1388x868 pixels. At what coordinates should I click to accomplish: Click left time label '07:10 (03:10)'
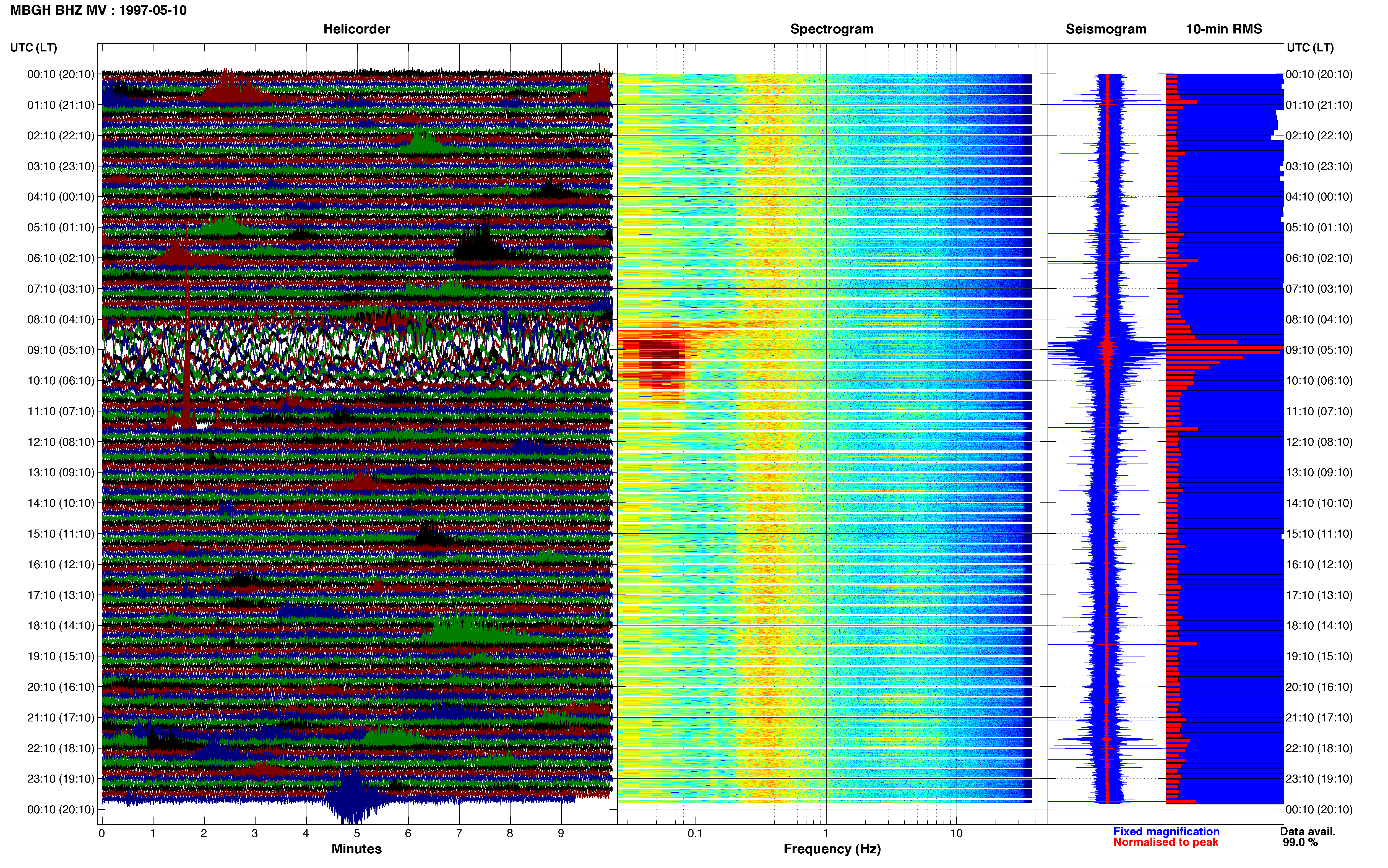[x=61, y=289]
